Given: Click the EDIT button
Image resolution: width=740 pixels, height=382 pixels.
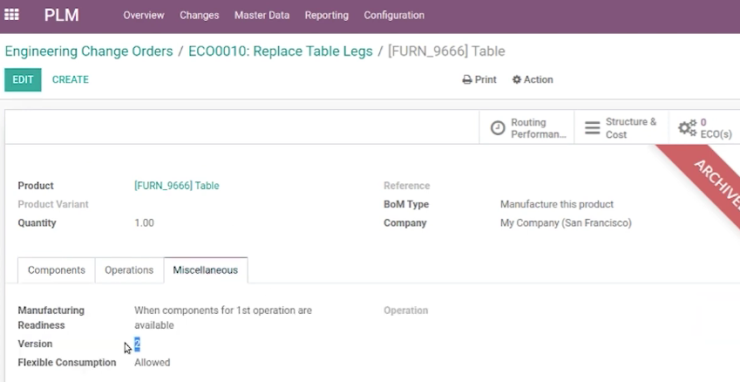Looking at the screenshot, I should [x=23, y=80].
